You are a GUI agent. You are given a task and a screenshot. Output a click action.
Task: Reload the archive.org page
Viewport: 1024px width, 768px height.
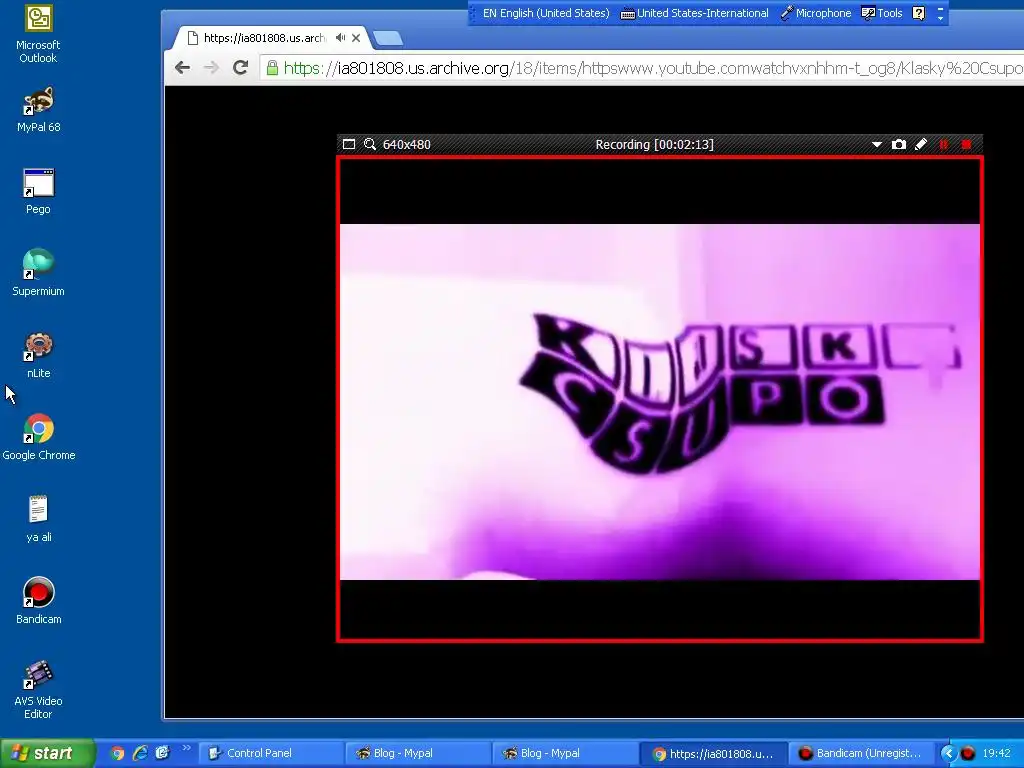(x=240, y=67)
